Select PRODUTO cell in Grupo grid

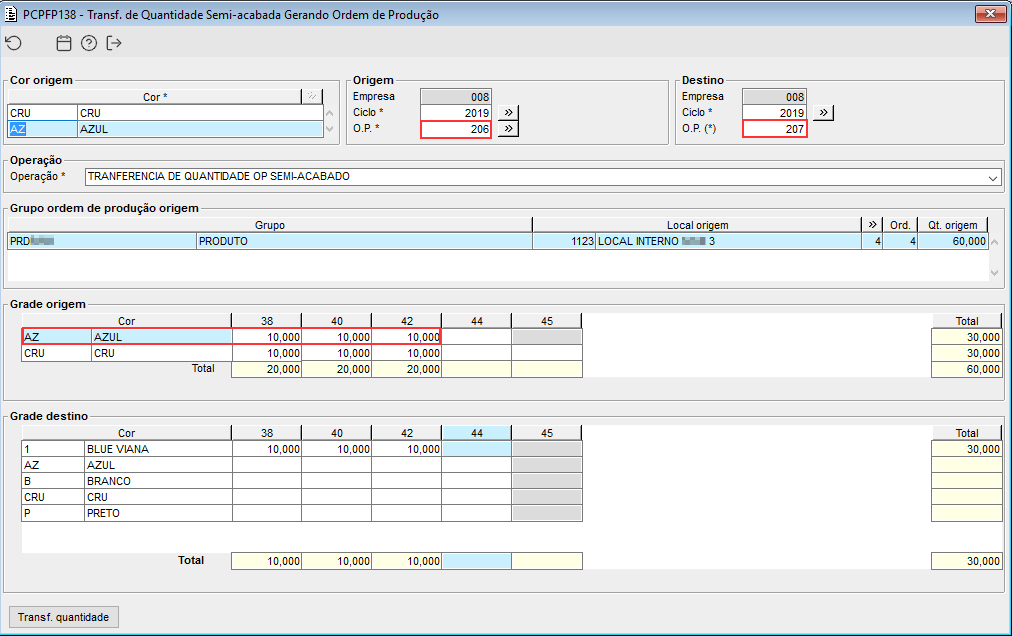[364, 241]
